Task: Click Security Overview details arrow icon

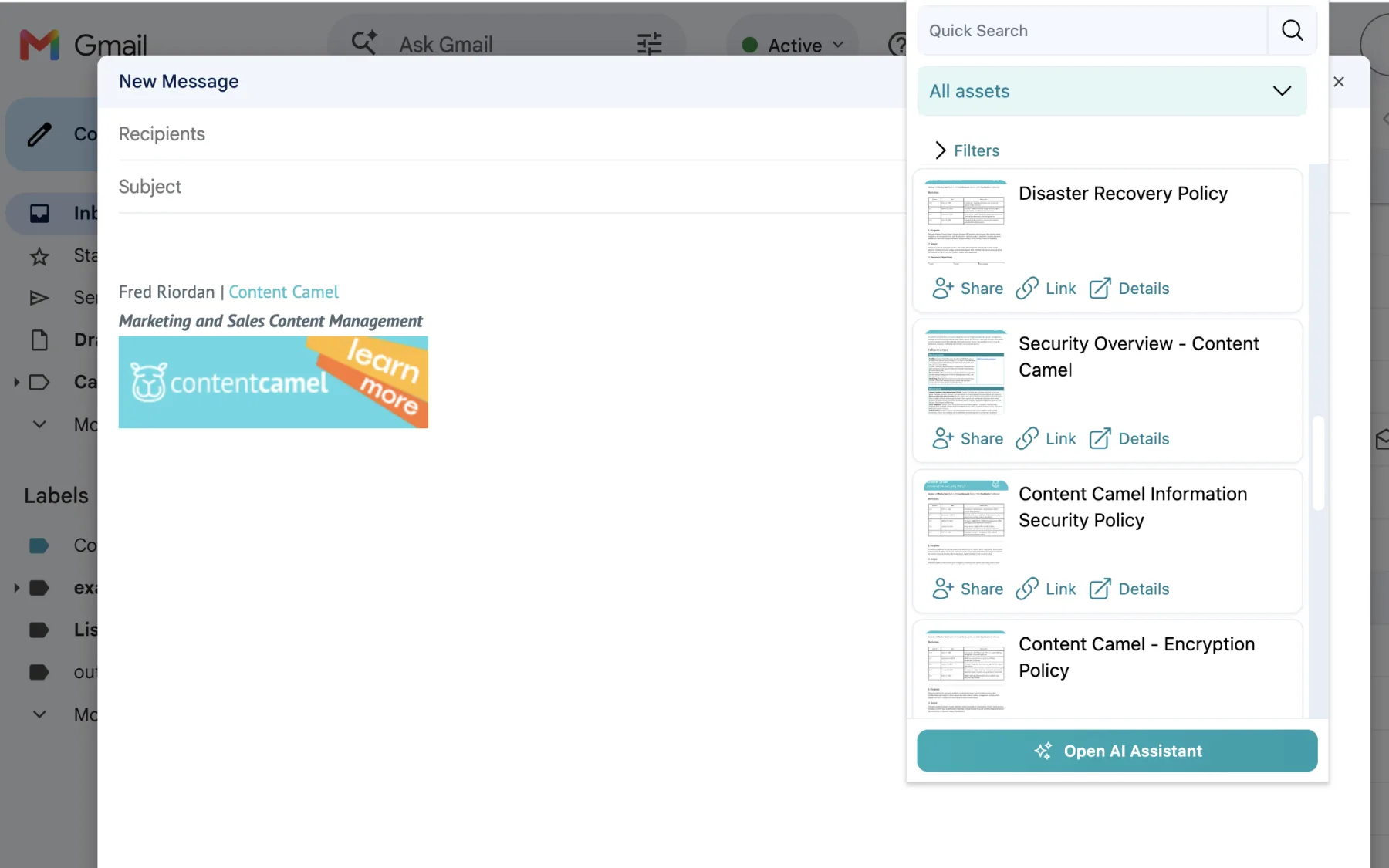Action: coord(1100,439)
